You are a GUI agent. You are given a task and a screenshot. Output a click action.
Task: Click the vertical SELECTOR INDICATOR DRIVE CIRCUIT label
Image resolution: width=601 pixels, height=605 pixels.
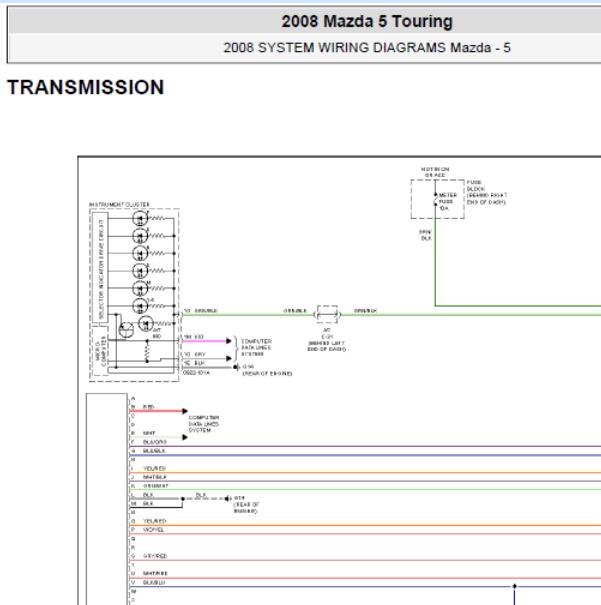click(101, 269)
